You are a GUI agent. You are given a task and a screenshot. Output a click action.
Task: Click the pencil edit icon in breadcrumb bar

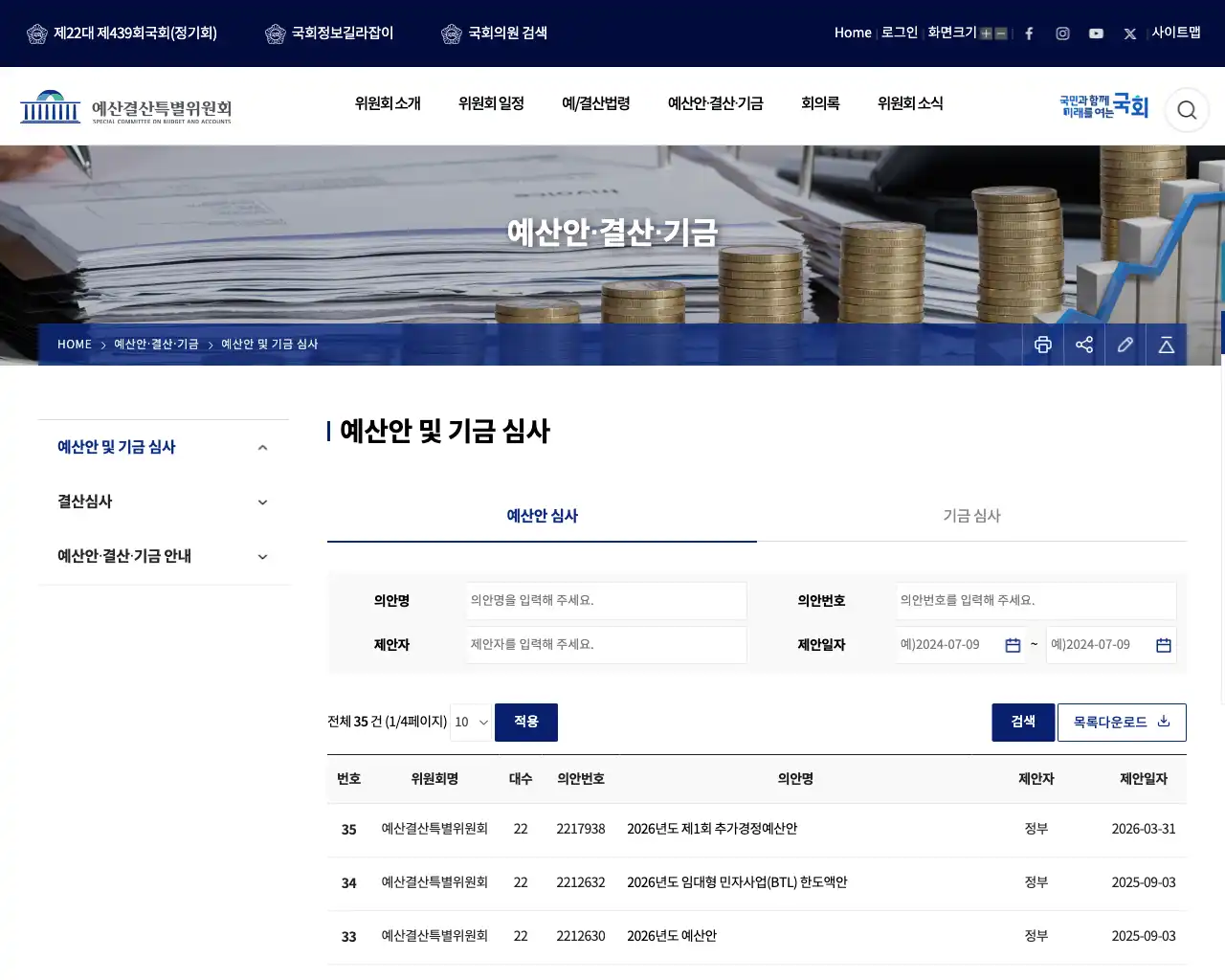click(1125, 345)
